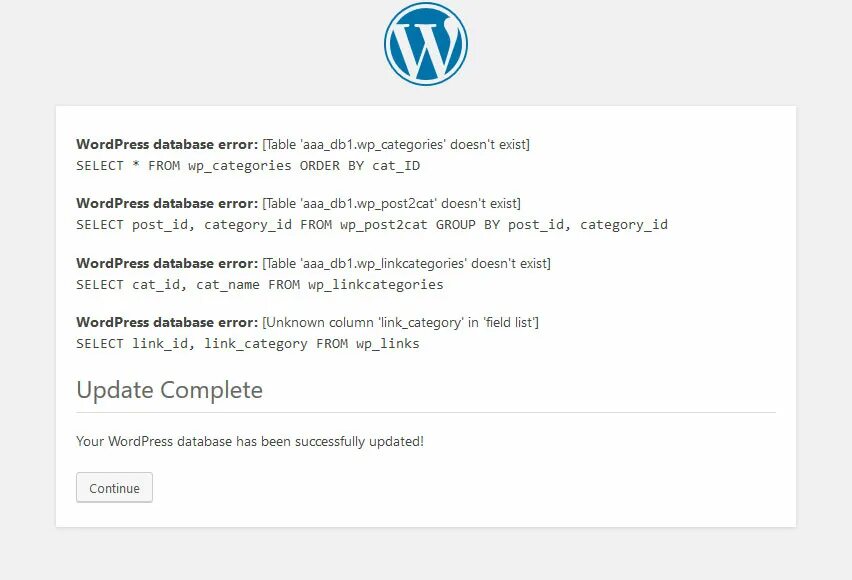
Task: Select the SELECT link_id, link_category query
Action: coord(248,344)
